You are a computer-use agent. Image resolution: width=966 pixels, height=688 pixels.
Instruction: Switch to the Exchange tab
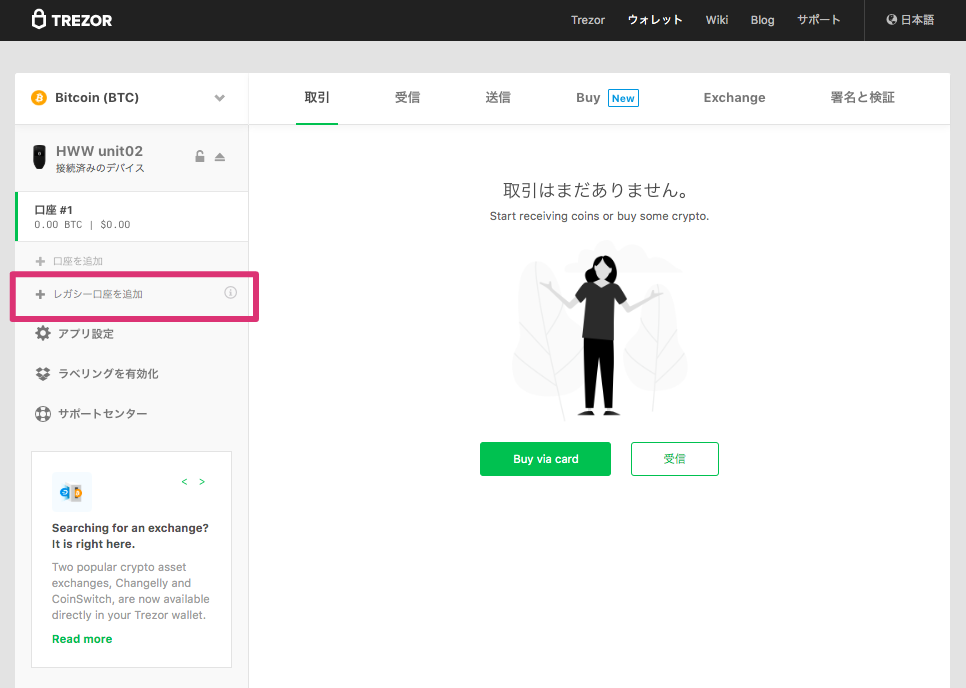(734, 97)
